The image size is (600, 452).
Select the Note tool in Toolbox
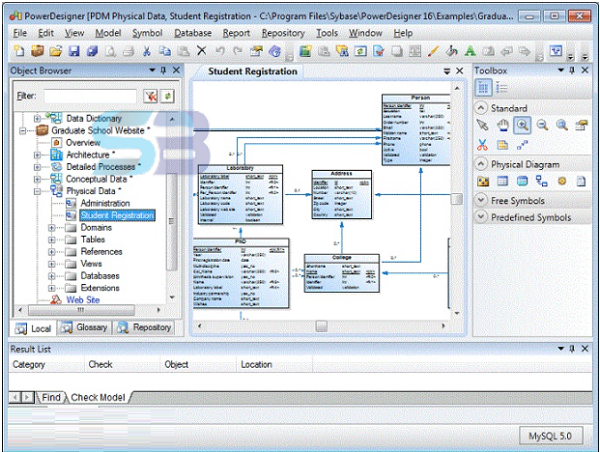(x=502, y=145)
